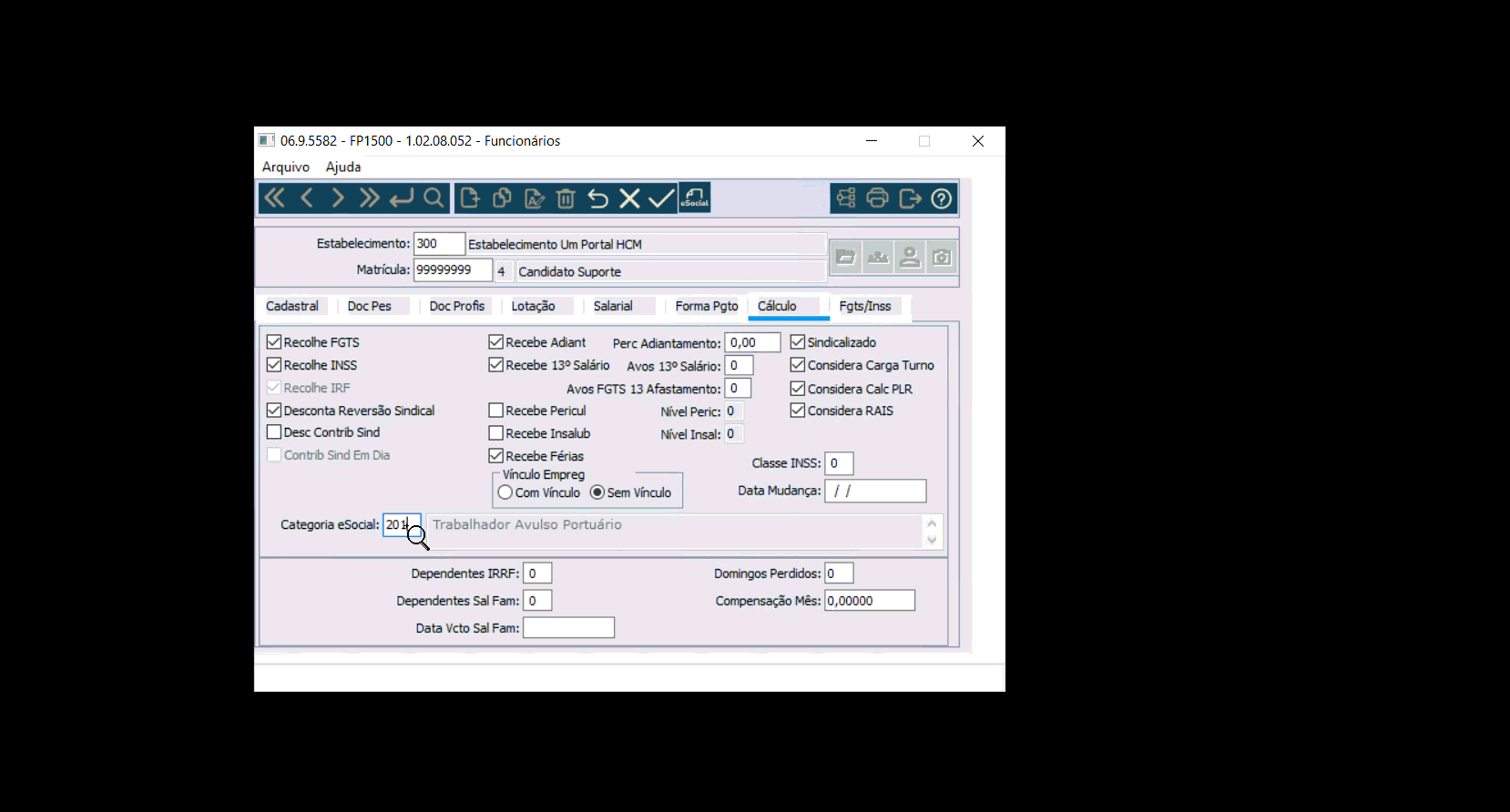Toggle Considera Calc PLR

pos(798,389)
